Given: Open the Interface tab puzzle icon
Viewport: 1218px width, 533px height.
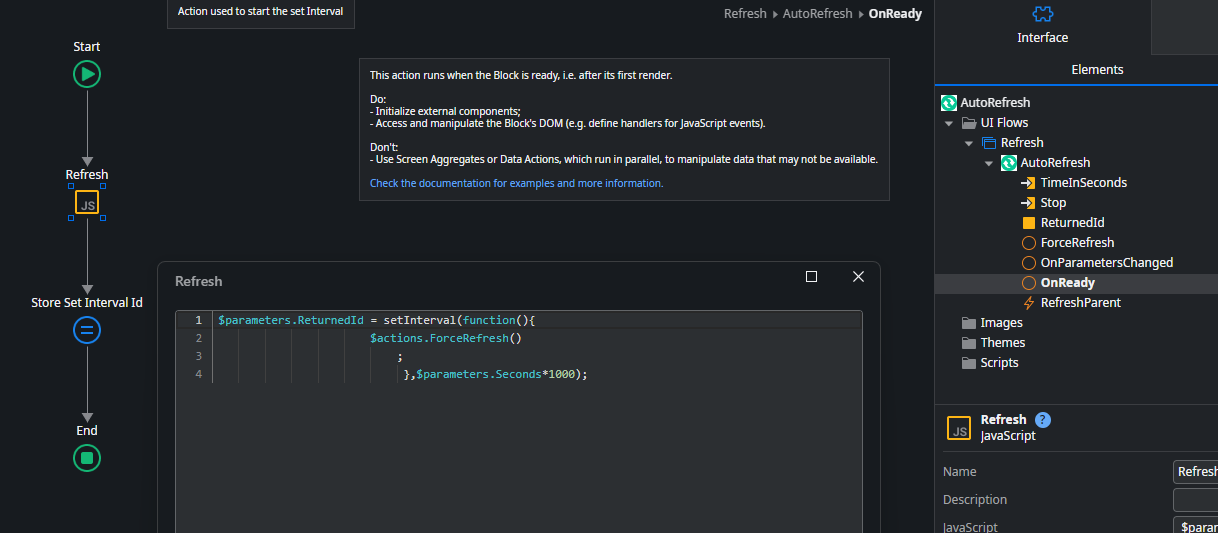Looking at the screenshot, I should tap(1043, 14).
